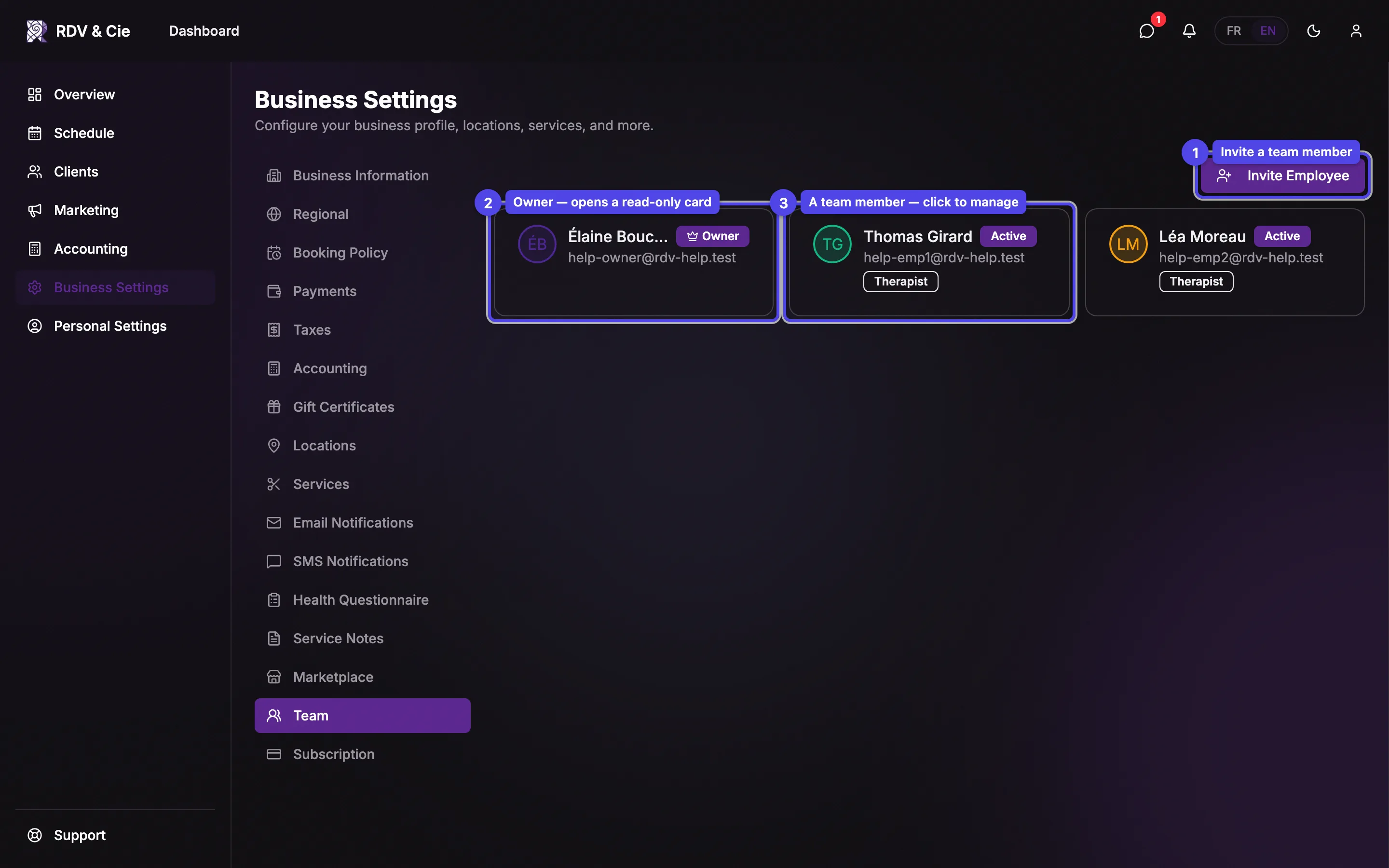Open the SMS Notifications settings tab

pos(362,561)
